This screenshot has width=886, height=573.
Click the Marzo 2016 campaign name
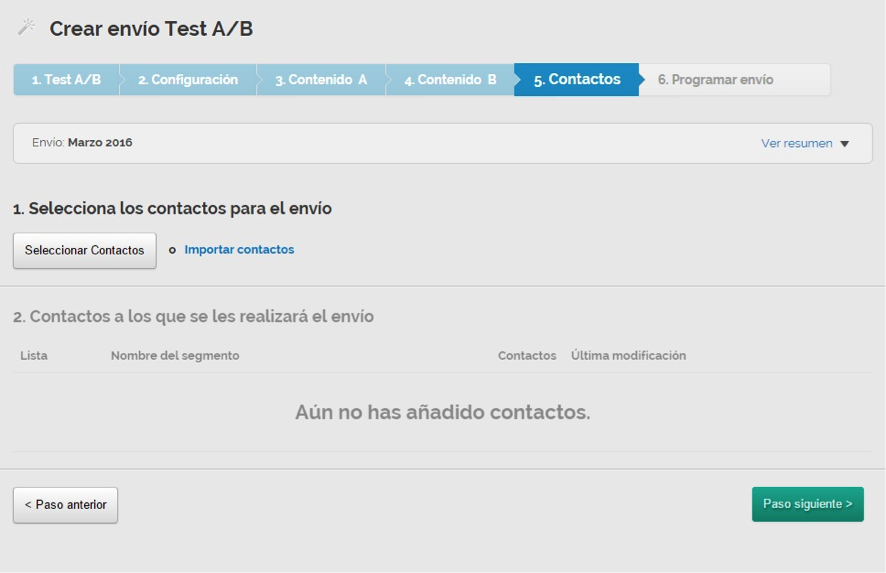pyautogui.click(x=100, y=143)
